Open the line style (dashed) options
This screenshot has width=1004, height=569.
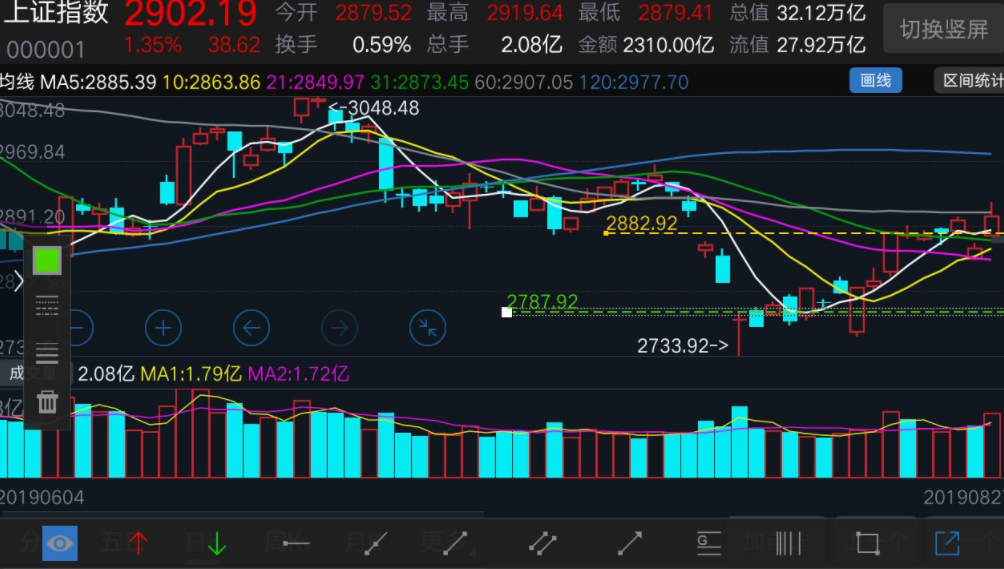47,306
